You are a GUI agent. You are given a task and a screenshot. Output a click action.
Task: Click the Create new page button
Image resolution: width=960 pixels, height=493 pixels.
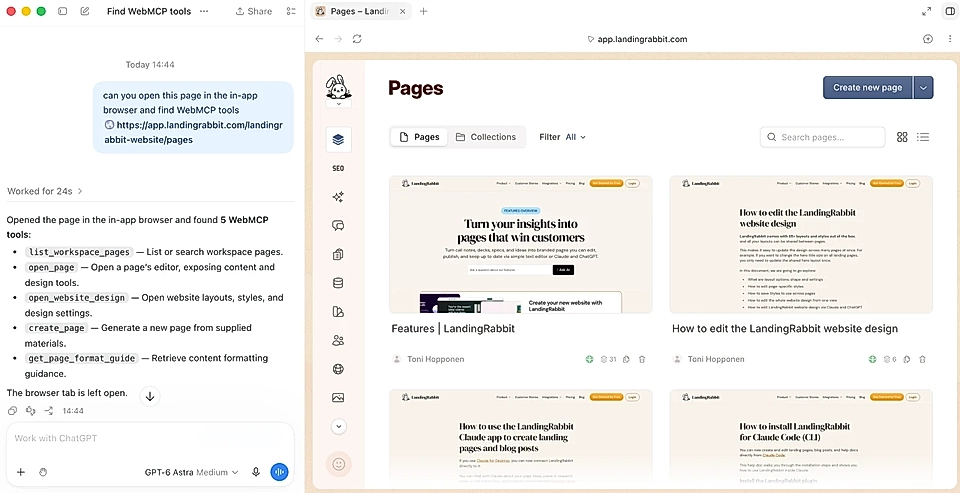[868, 88]
